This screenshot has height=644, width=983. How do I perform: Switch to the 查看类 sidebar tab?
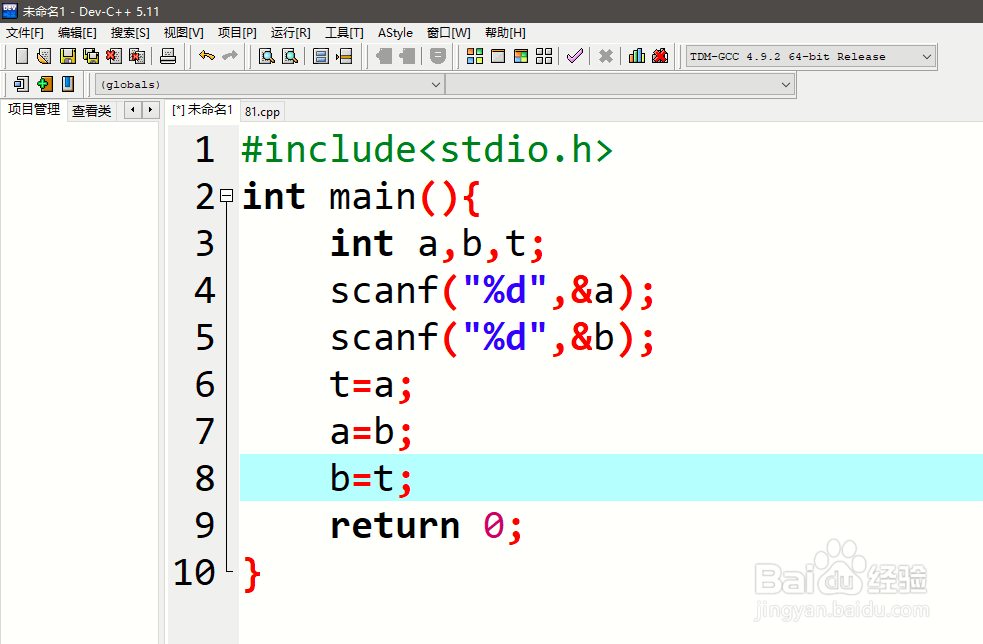click(92, 111)
